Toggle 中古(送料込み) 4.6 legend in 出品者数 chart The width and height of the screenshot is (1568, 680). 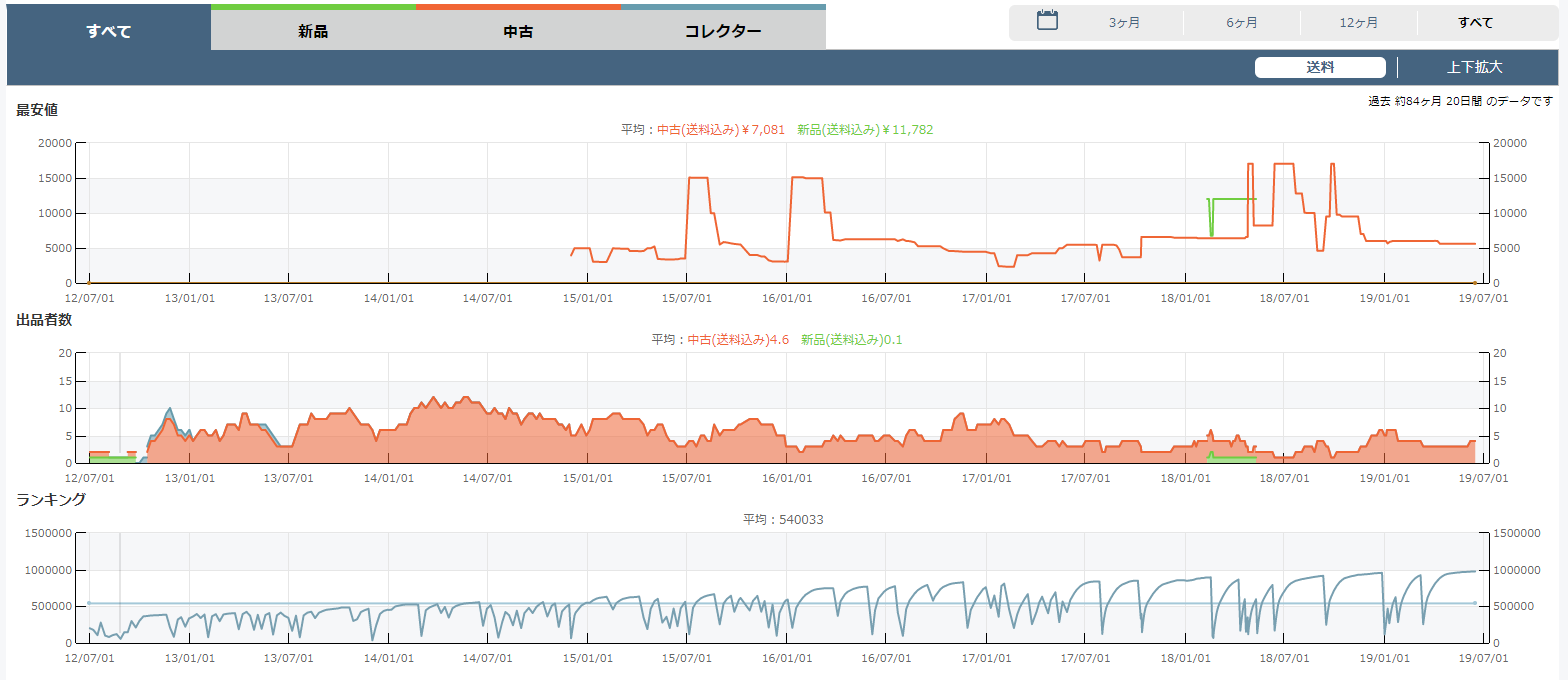click(x=738, y=340)
